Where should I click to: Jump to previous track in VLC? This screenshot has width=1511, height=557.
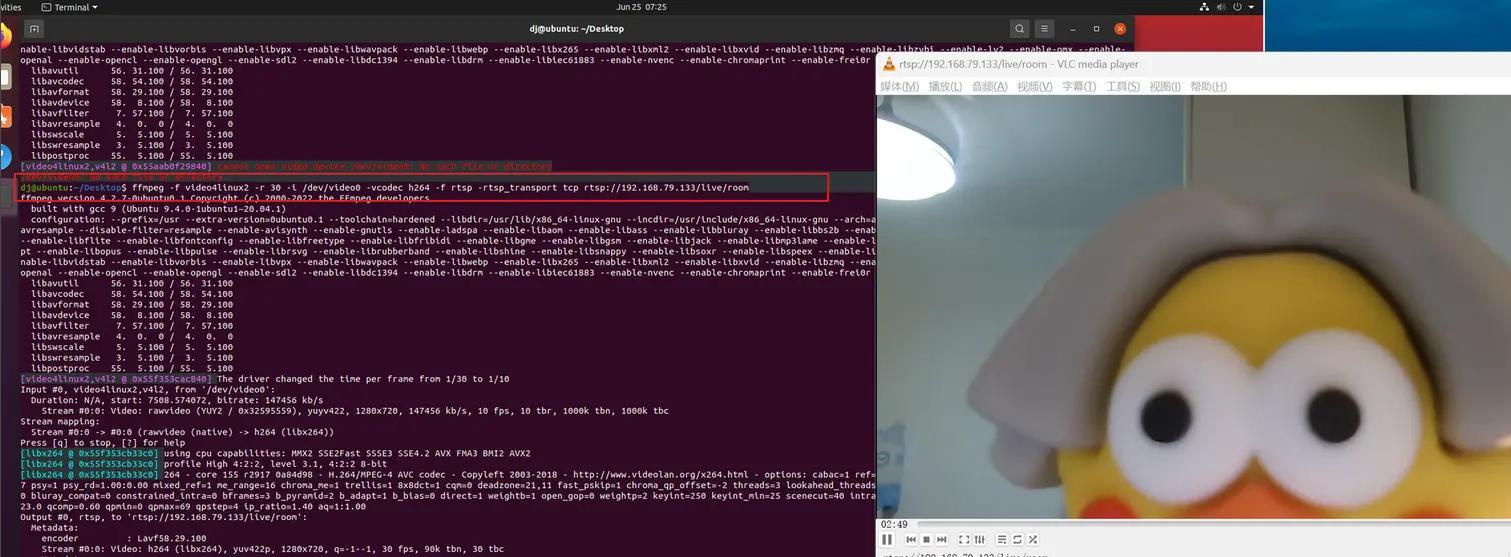(x=911, y=539)
